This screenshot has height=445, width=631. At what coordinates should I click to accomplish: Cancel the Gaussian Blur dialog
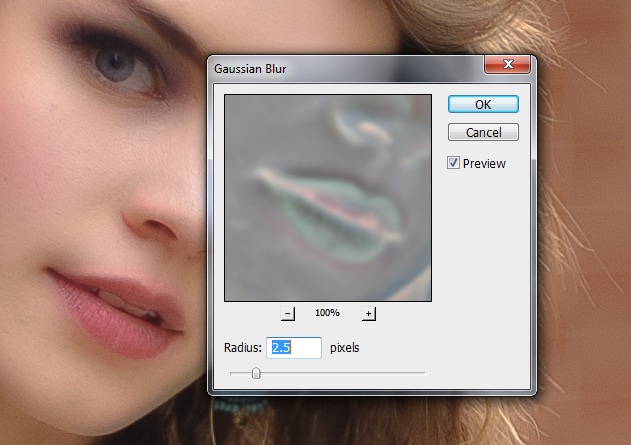[x=483, y=132]
